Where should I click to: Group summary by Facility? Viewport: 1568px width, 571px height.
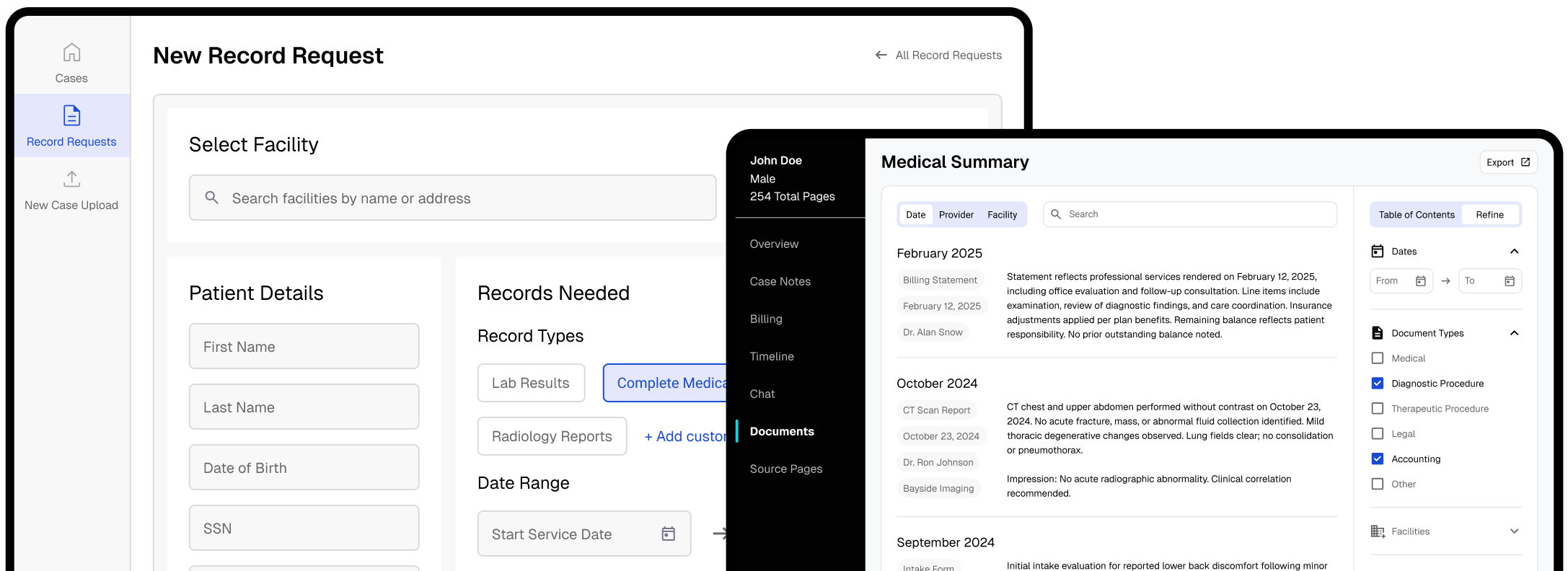(1003, 214)
